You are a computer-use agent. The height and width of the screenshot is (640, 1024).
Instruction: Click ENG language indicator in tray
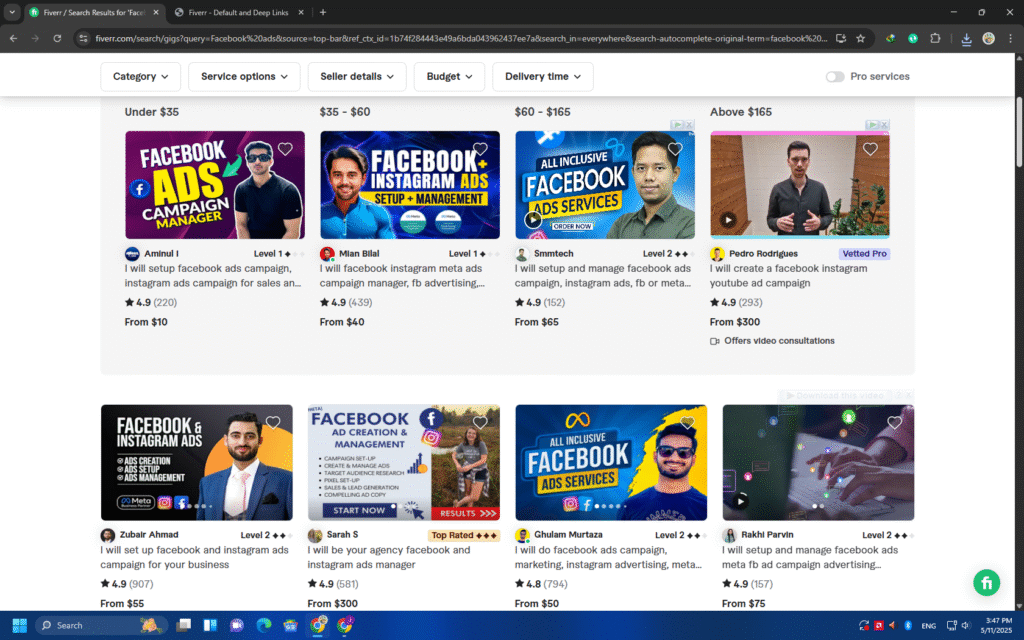(x=928, y=626)
